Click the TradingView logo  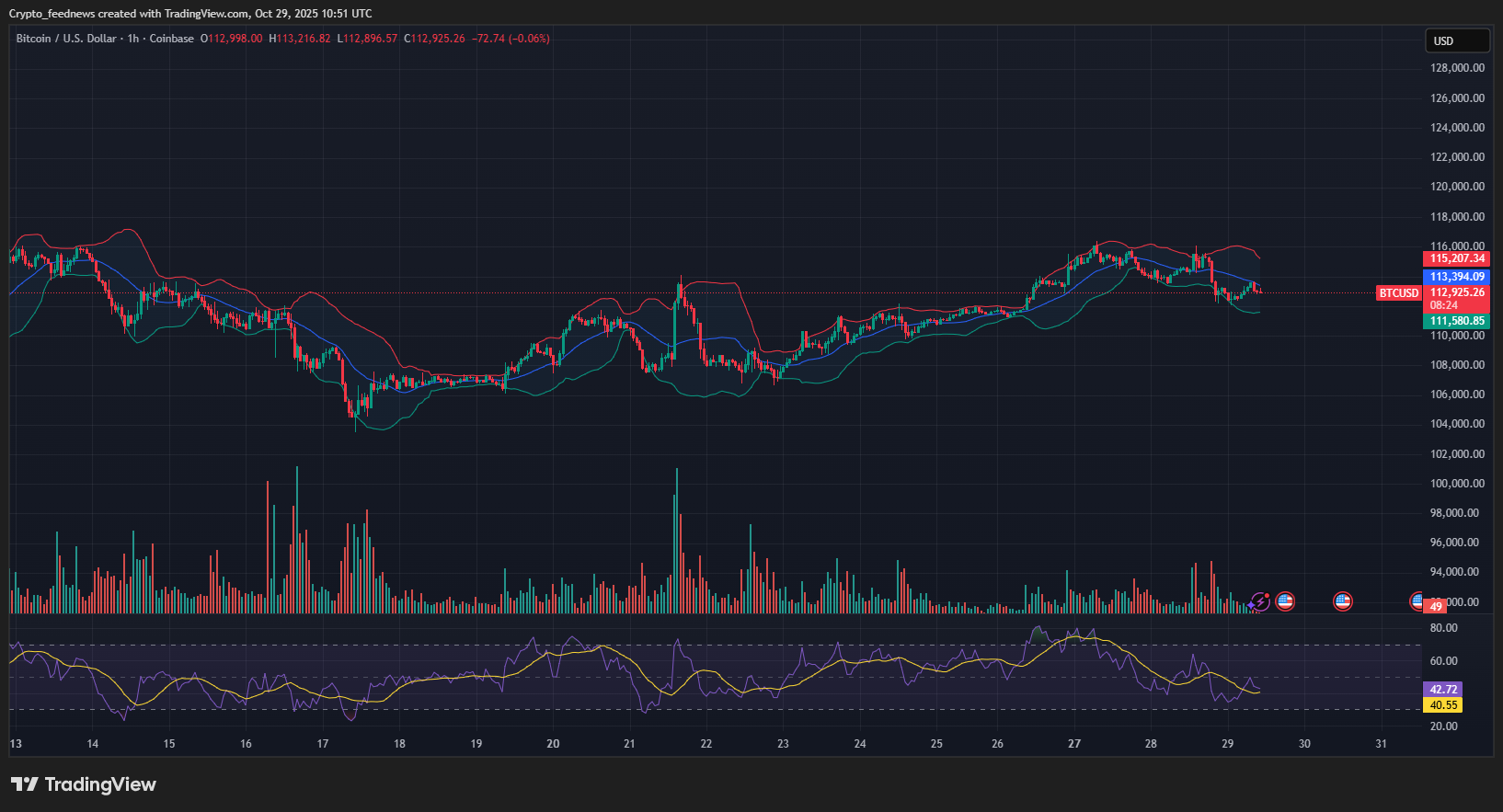tap(83, 784)
